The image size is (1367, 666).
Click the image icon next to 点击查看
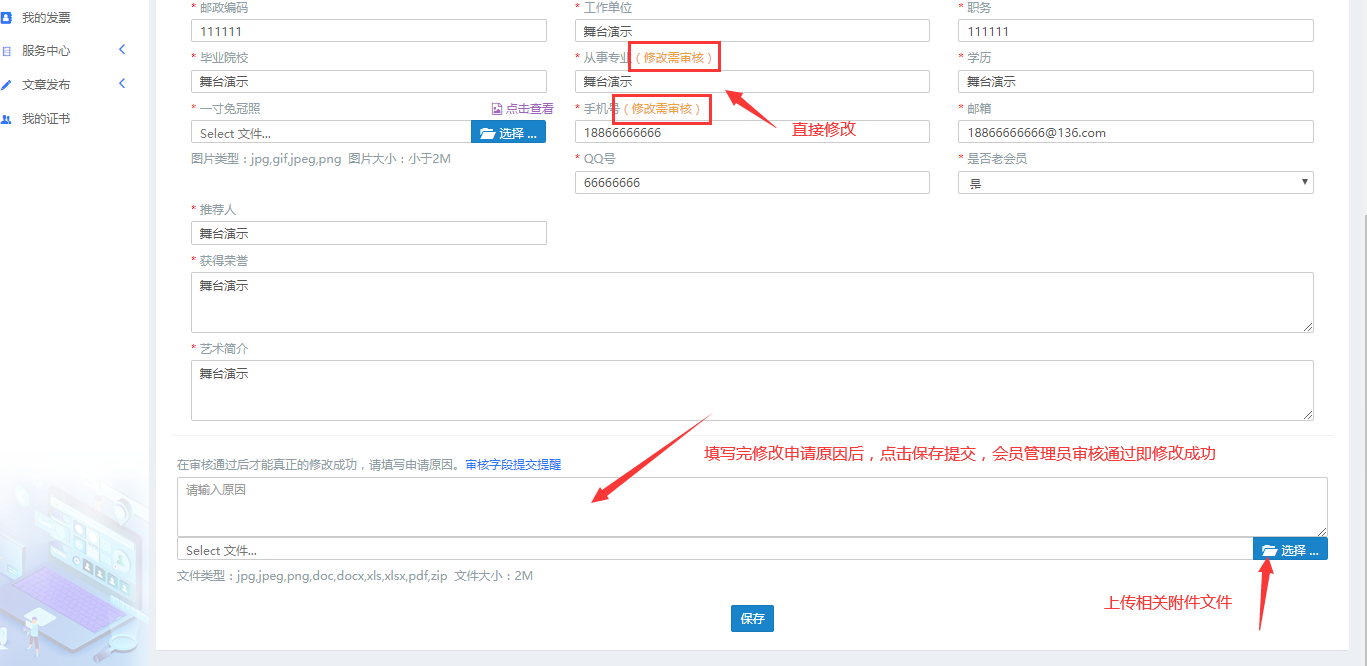tap(497, 109)
